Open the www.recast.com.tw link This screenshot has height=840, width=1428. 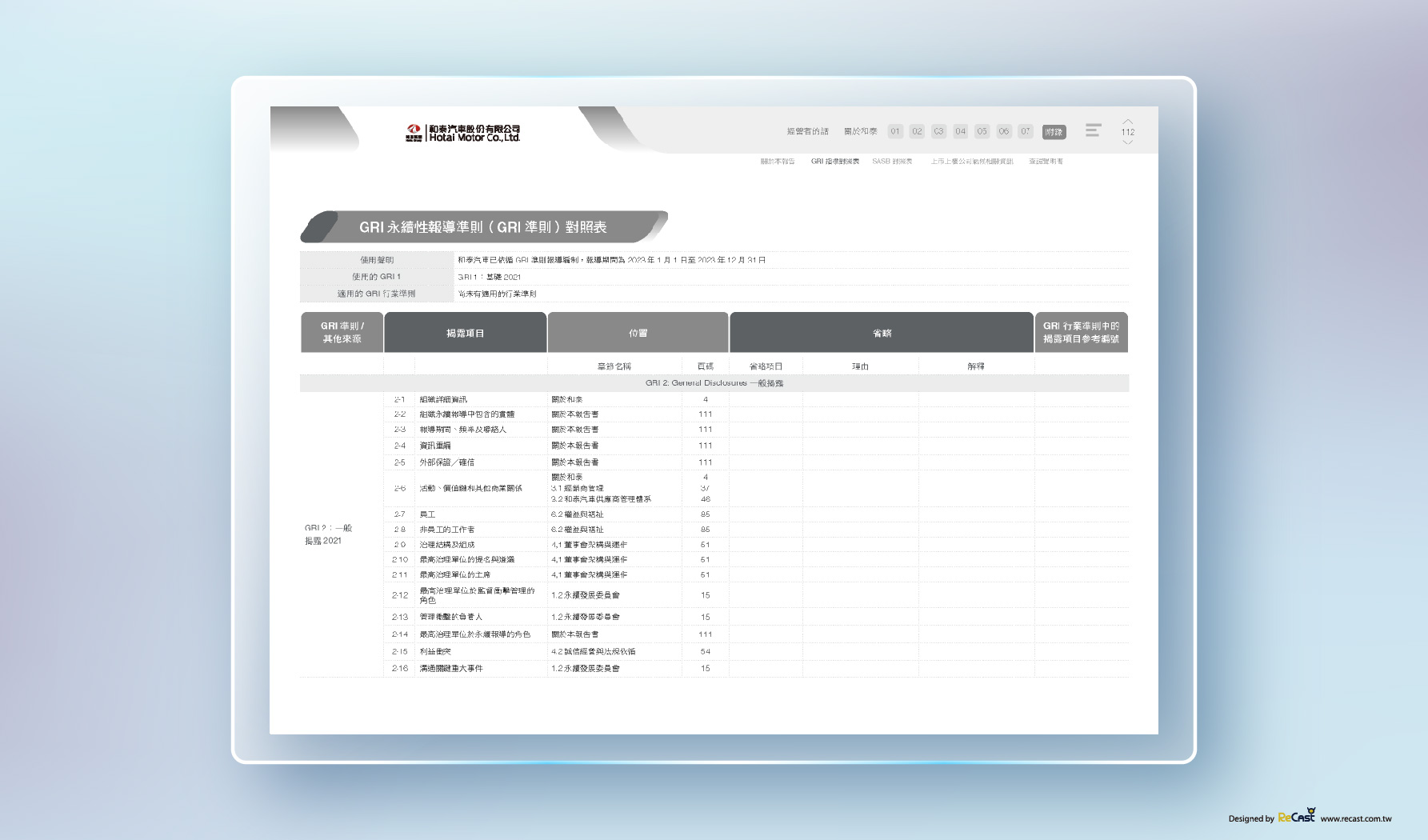tap(1356, 818)
